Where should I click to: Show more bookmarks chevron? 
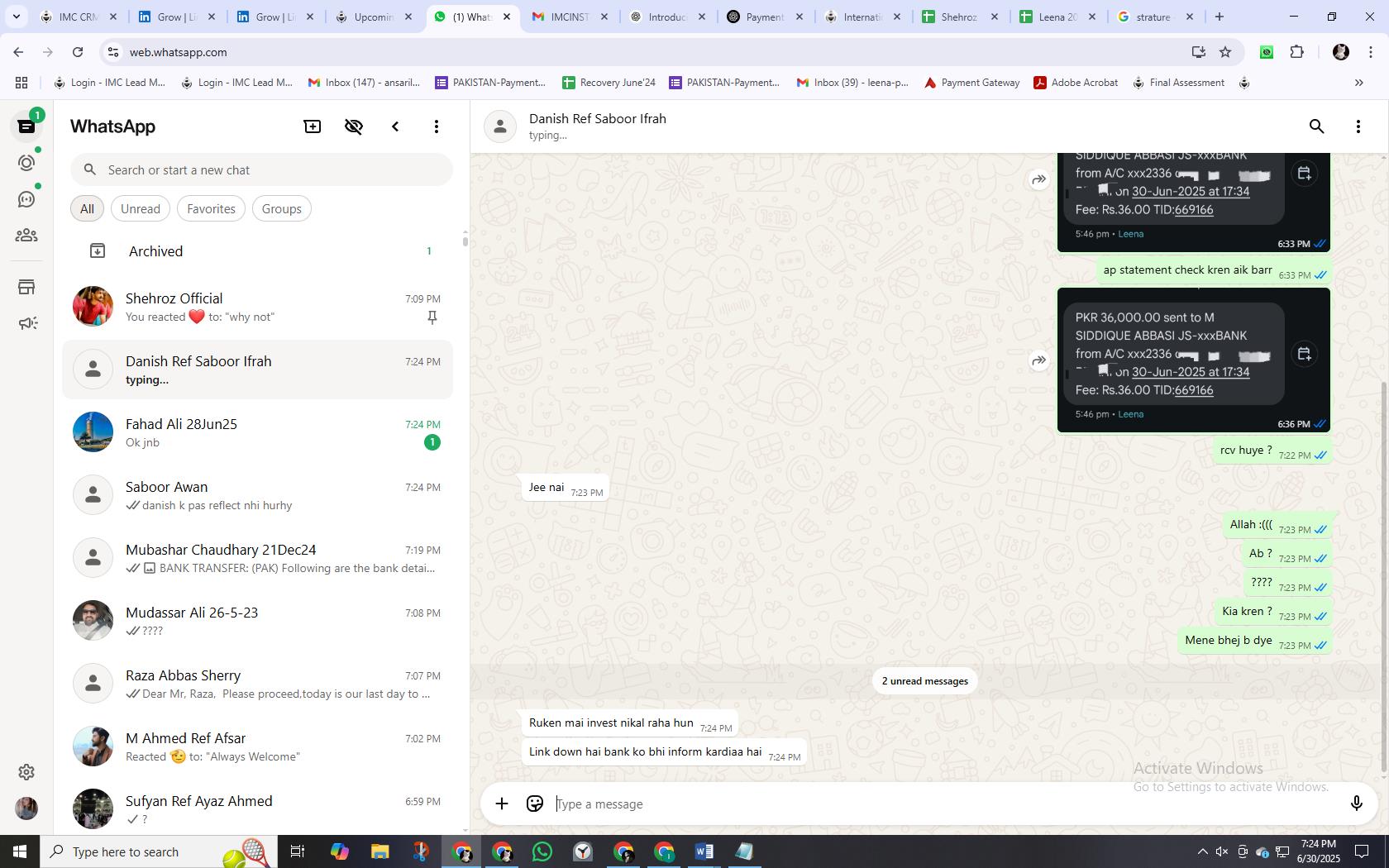[x=1358, y=83]
